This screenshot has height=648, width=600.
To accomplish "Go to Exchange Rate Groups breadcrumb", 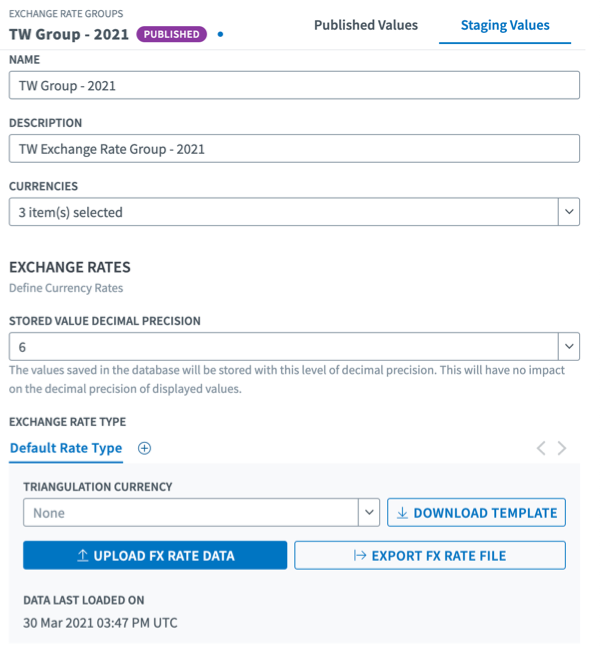I will click(x=66, y=13).
